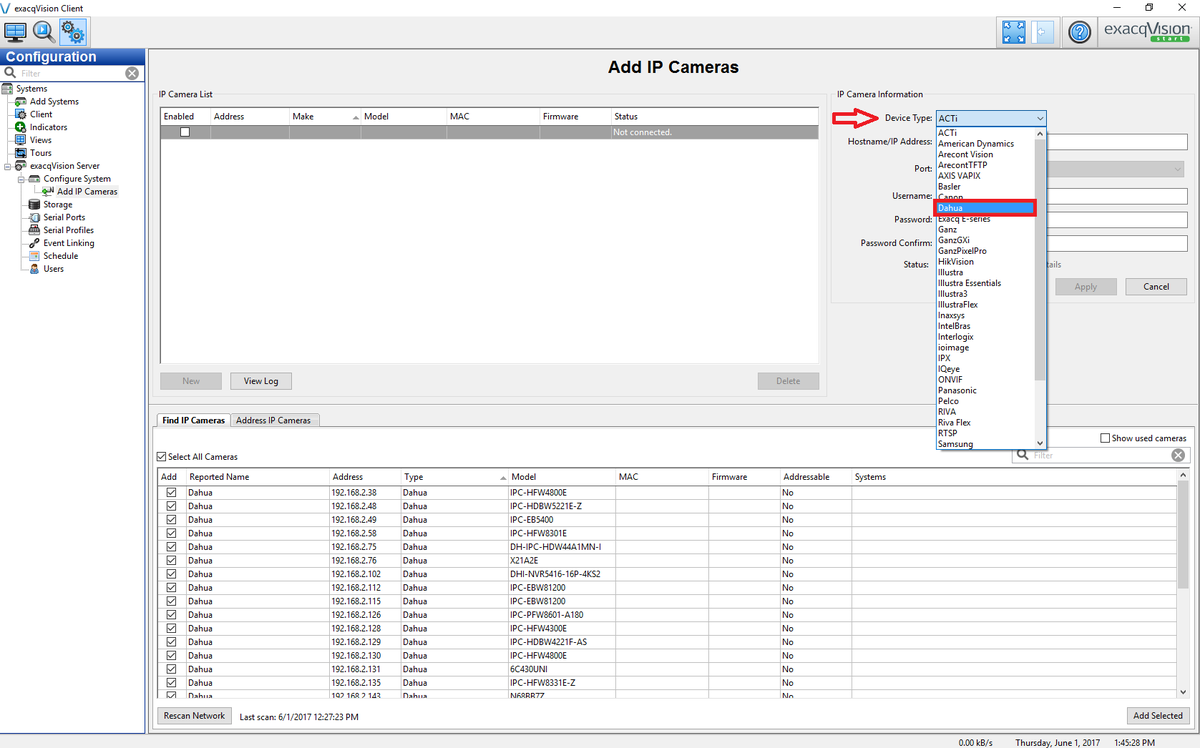
Task: Switch to the Address IP Cameras tab
Action: click(273, 420)
